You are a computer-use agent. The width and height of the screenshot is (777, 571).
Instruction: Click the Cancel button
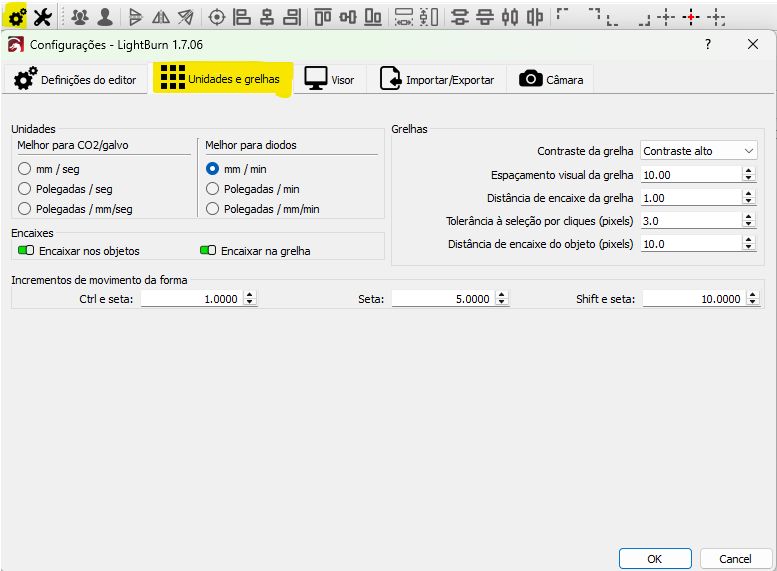pos(735,558)
